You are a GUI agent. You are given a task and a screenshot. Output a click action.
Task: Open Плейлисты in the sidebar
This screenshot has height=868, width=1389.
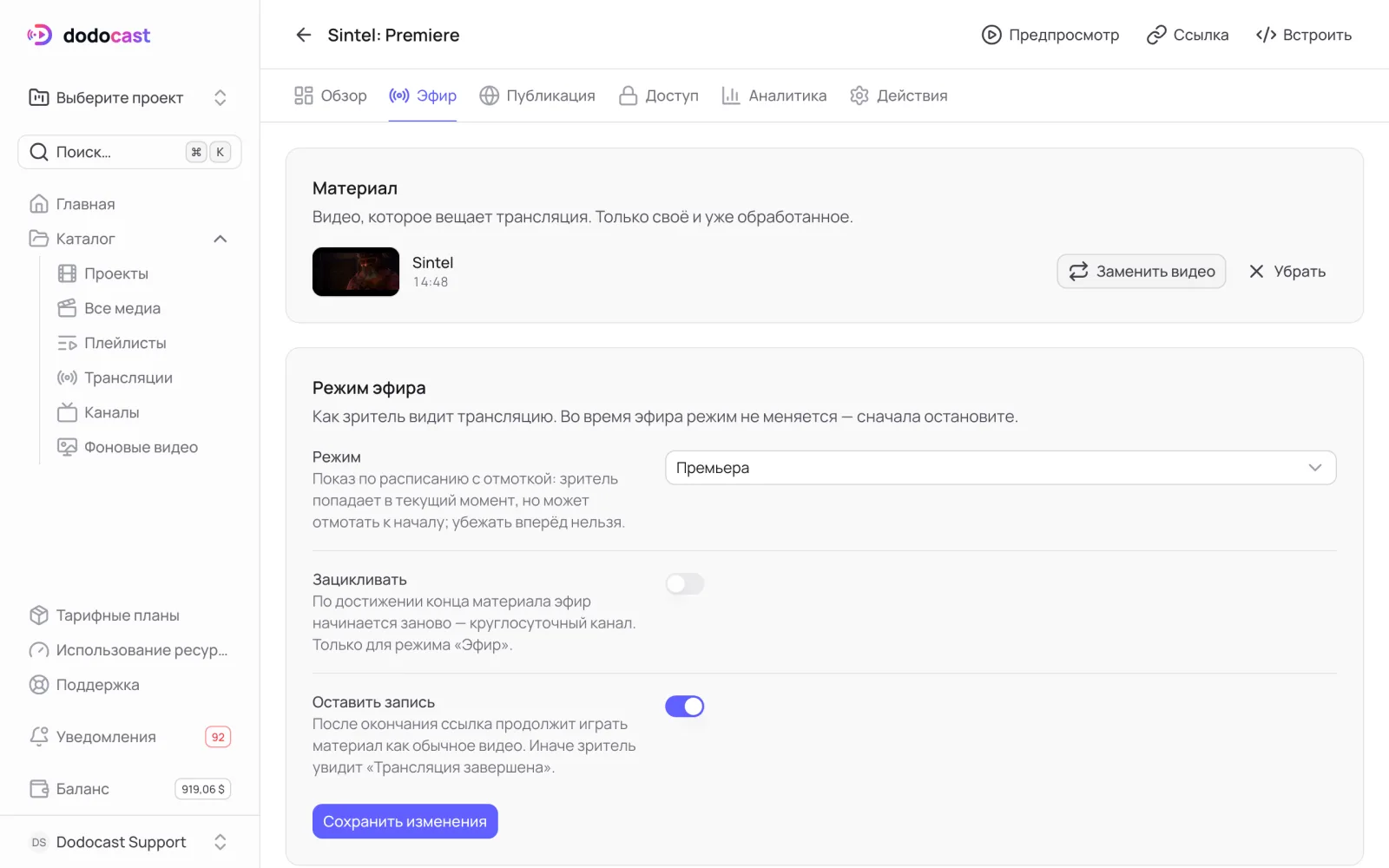point(143,343)
